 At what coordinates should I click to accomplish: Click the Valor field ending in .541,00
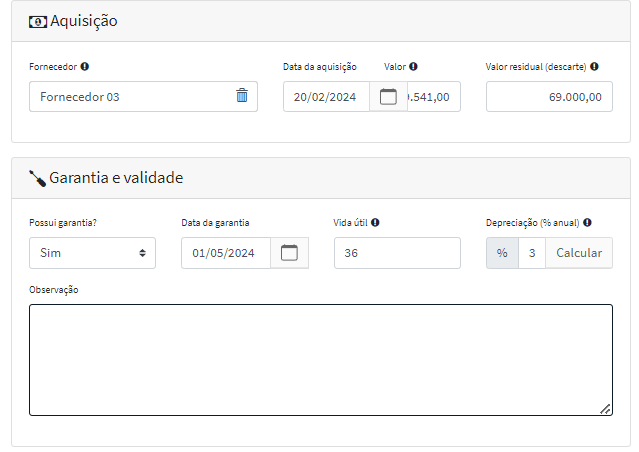click(434, 97)
